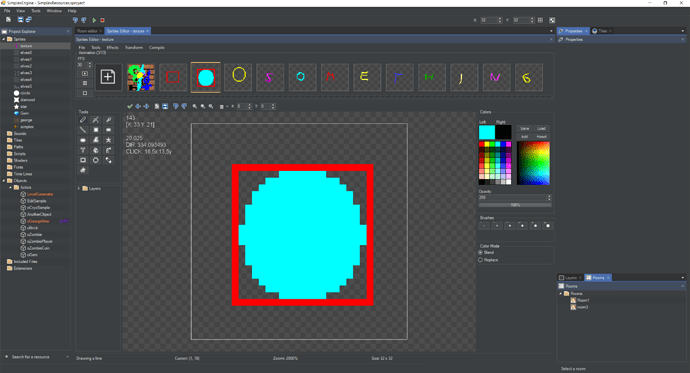The image size is (690, 373).
Task: Click the green checkmark confirm icon
Action: [129, 106]
